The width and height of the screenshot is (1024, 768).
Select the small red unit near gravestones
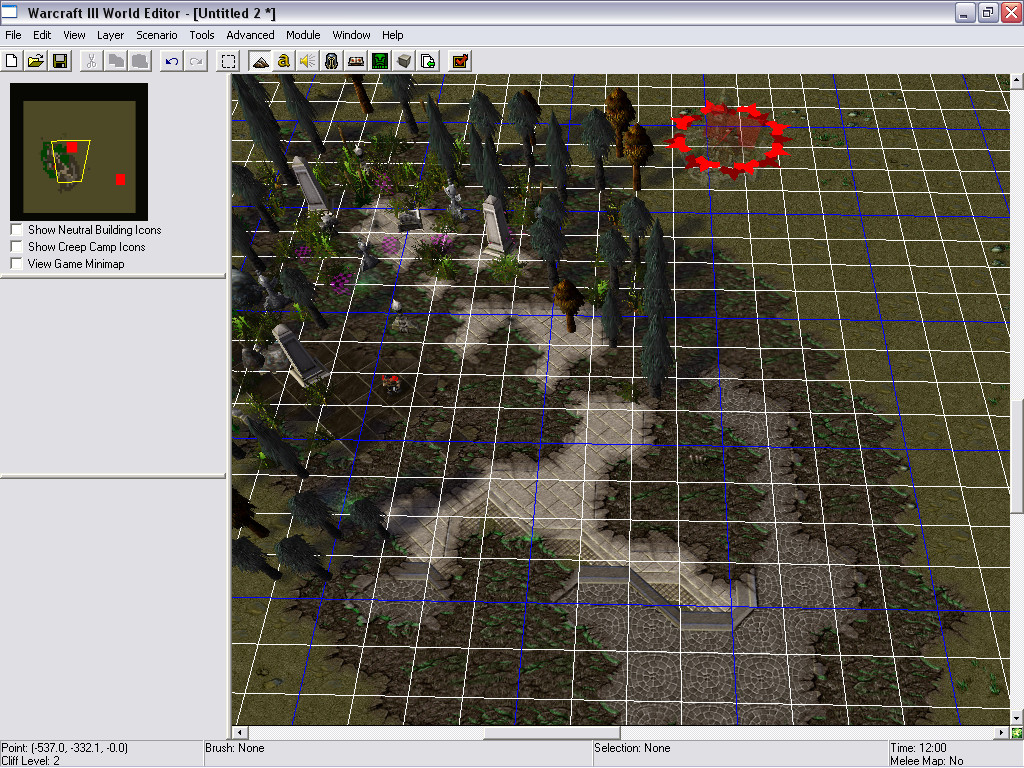[x=391, y=383]
